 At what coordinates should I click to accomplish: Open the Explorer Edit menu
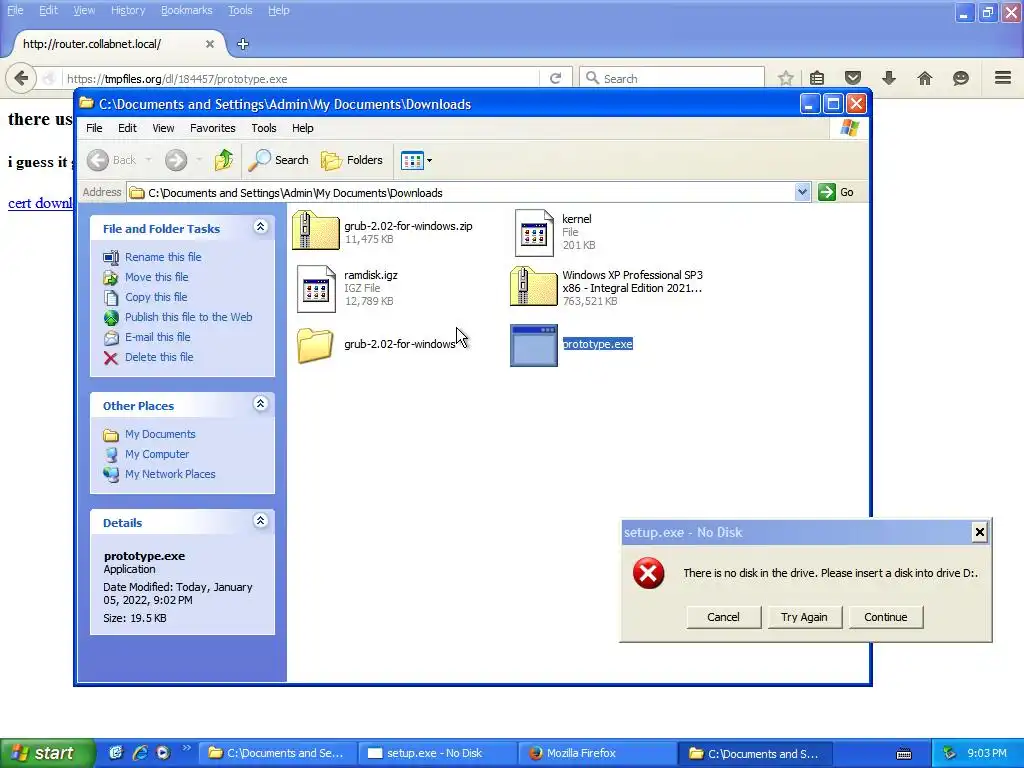tap(127, 128)
